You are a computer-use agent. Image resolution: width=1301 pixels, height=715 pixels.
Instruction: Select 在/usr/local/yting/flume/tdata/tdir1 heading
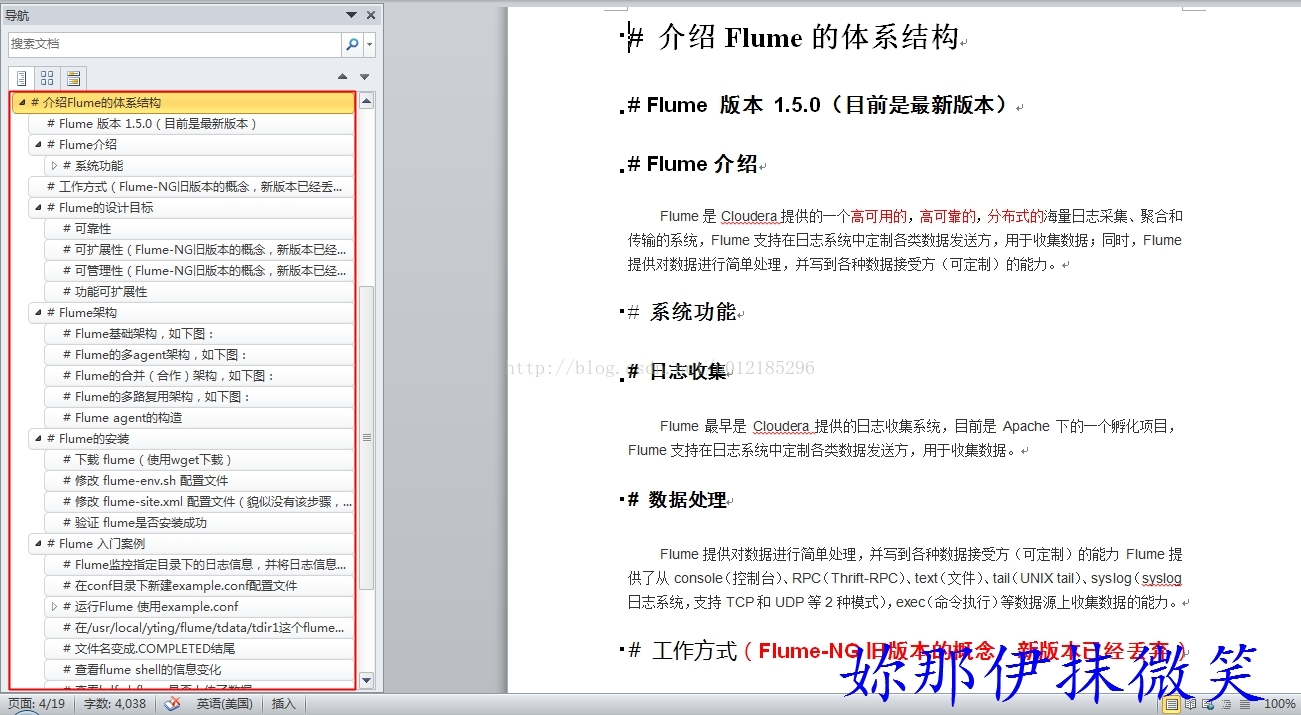point(200,628)
